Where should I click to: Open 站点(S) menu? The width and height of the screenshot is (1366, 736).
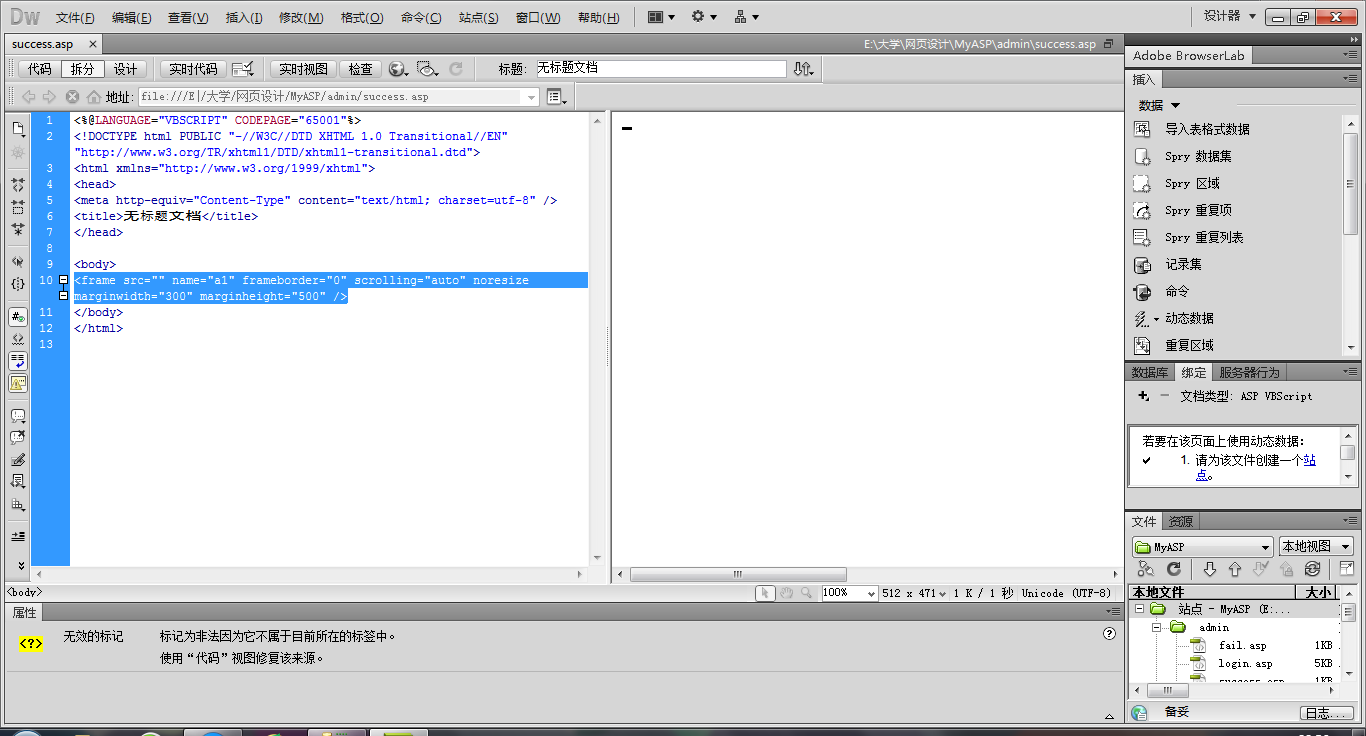coord(478,17)
